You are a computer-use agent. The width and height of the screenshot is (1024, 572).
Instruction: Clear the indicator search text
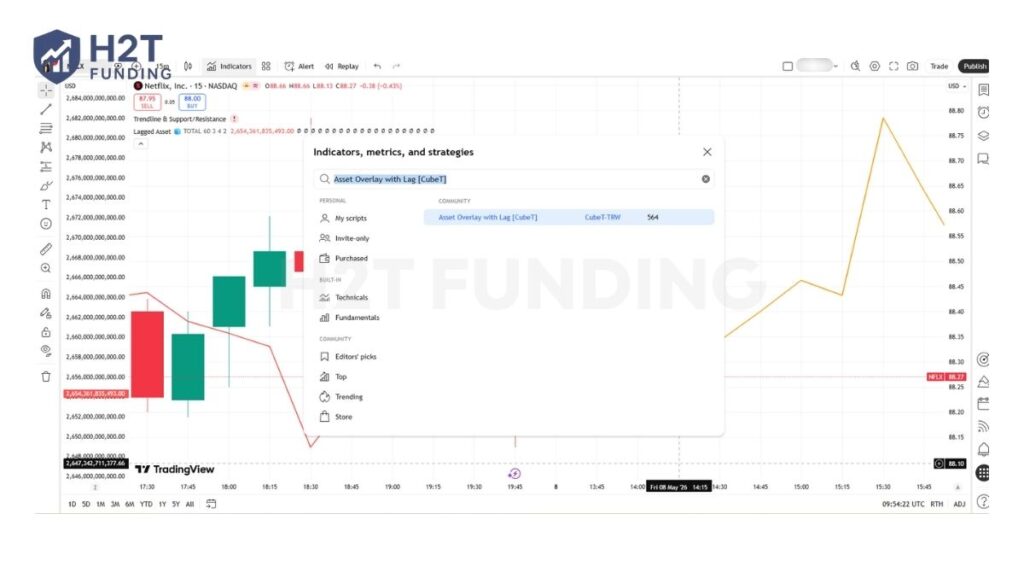pos(706,179)
